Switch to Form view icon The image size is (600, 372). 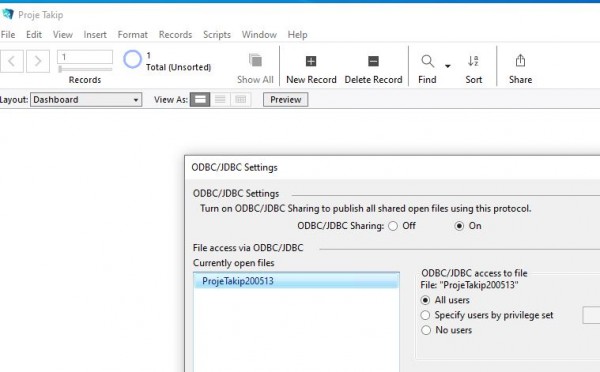(x=200, y=100)
